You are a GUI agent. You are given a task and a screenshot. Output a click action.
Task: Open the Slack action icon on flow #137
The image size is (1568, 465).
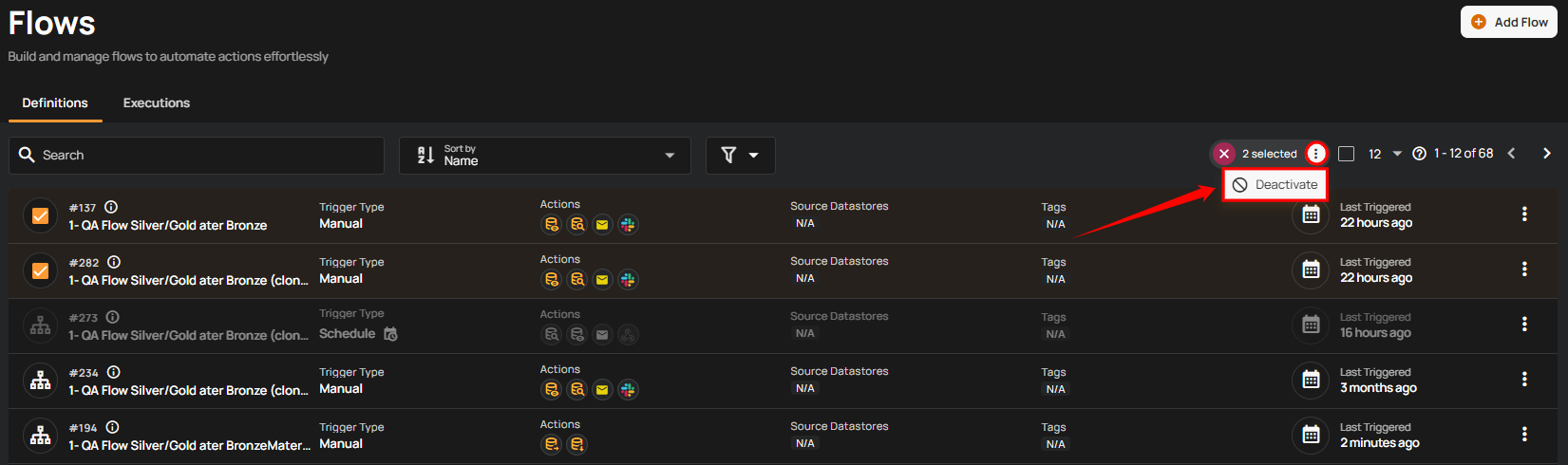(x=628, y=225)
